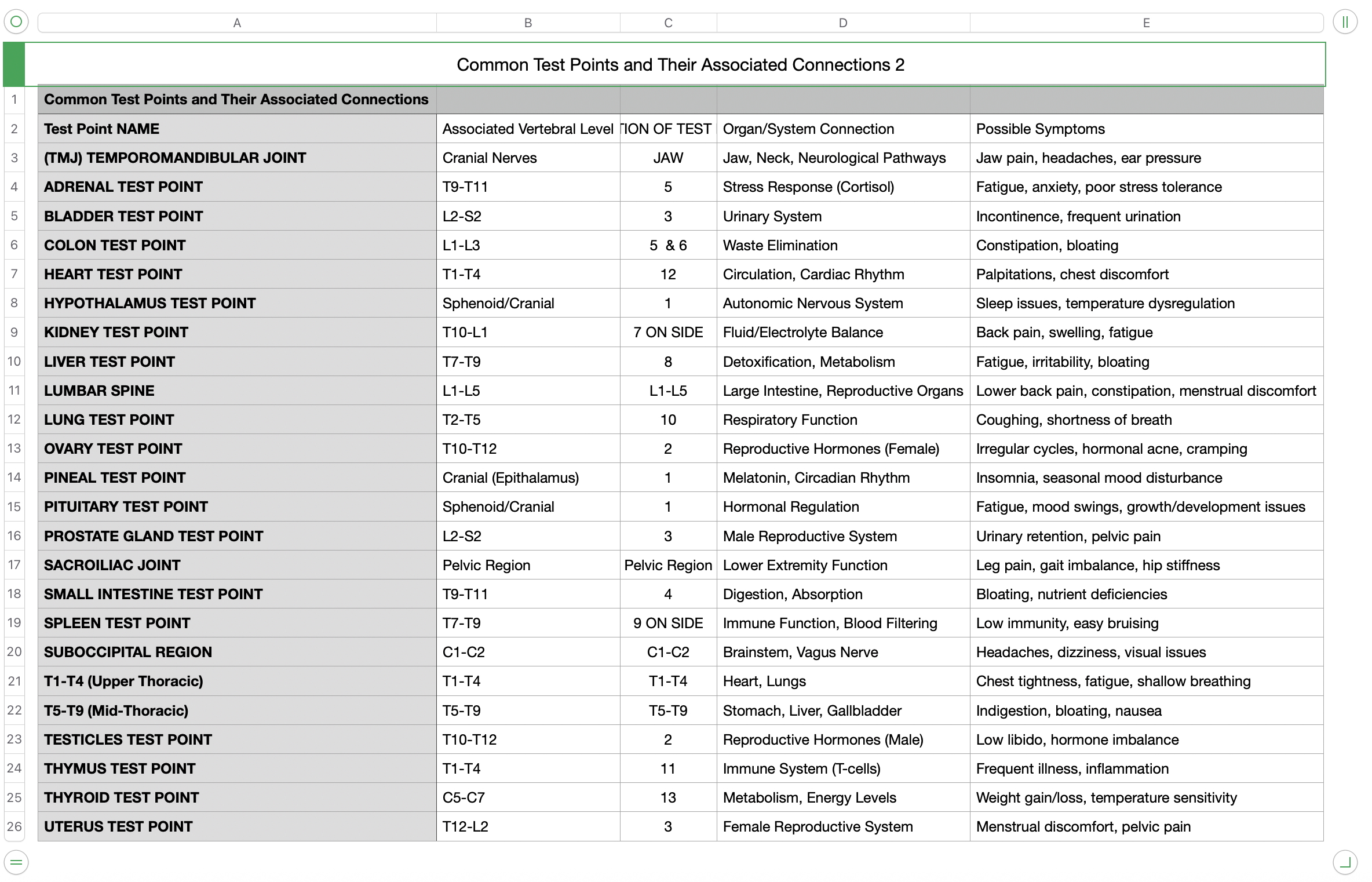The width and height of the screenshot is (1372, 882).
Task: Select column C header
Action: point(668,23)
